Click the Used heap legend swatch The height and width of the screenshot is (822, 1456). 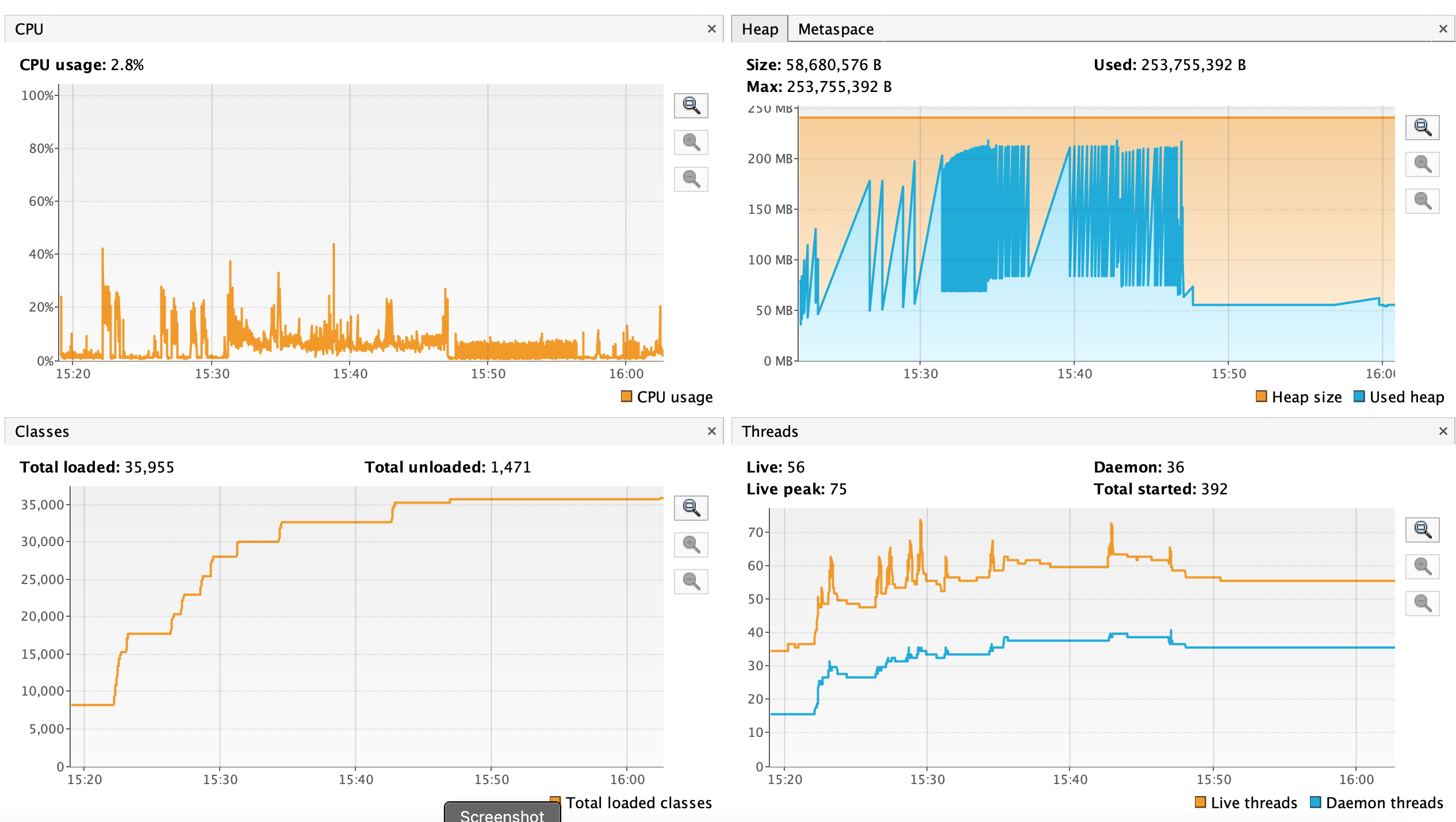click(x=1359, y=397)
